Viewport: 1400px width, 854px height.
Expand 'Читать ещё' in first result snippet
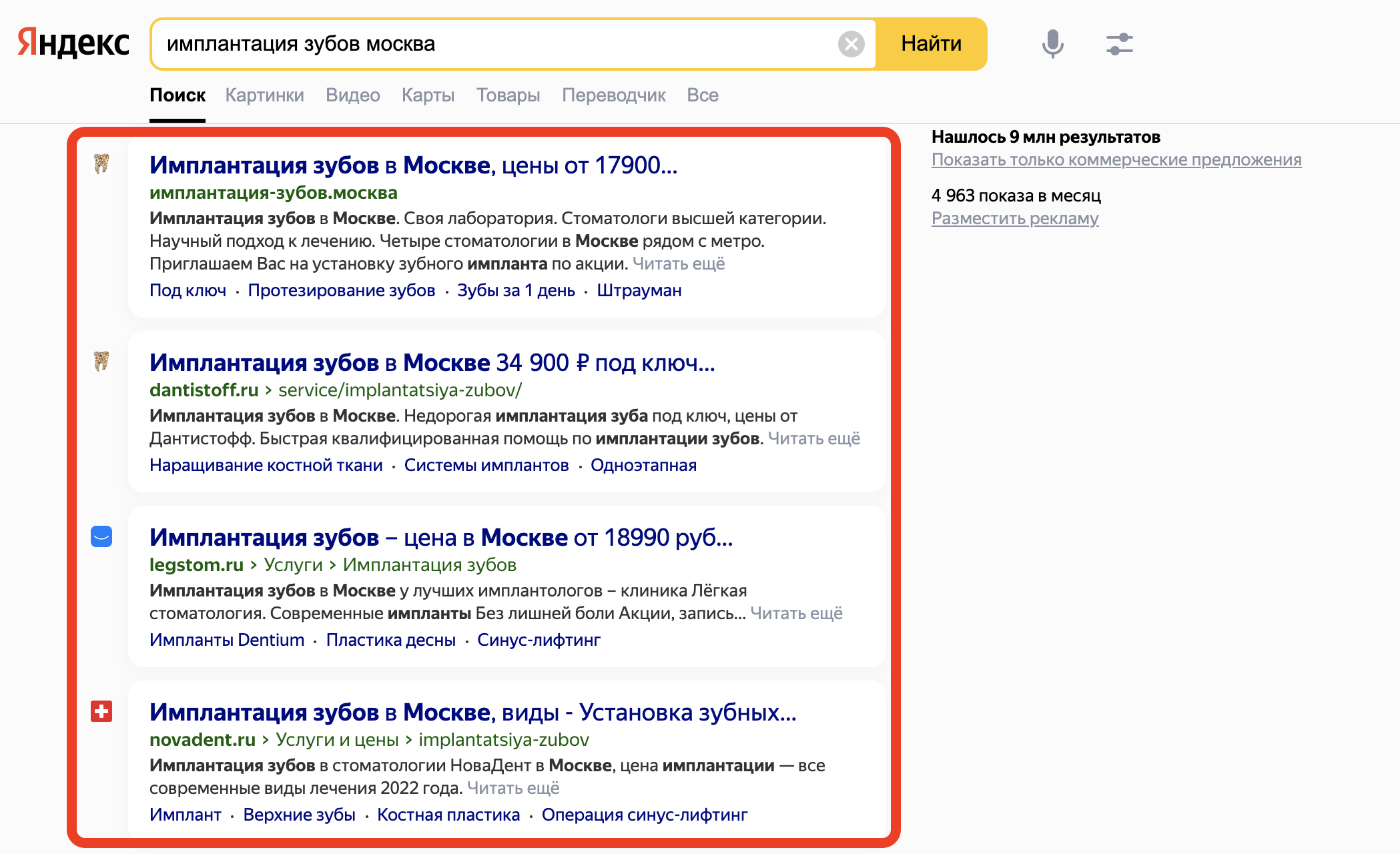[679, 264]
